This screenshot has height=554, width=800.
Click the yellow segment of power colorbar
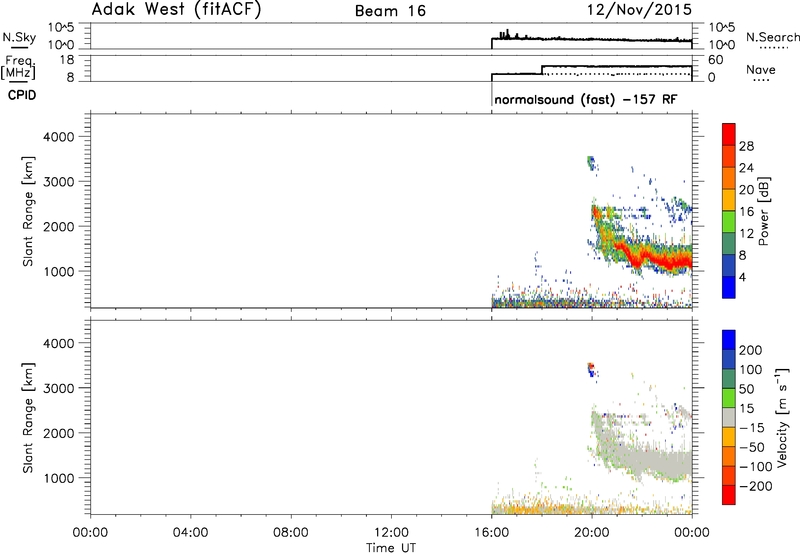729,199
